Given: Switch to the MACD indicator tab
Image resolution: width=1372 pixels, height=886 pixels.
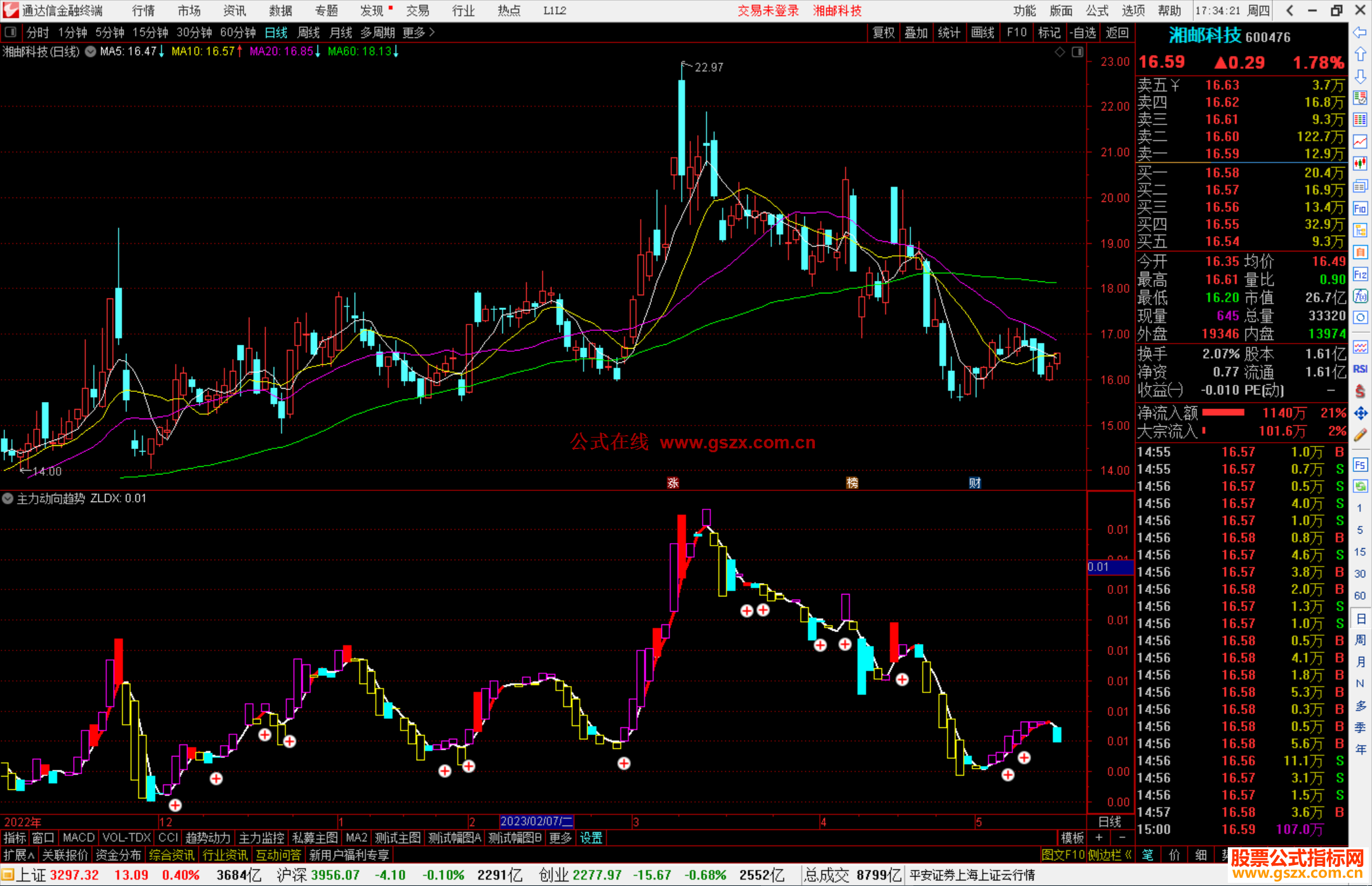Looking at the screenshot, I should click(78, 838).
